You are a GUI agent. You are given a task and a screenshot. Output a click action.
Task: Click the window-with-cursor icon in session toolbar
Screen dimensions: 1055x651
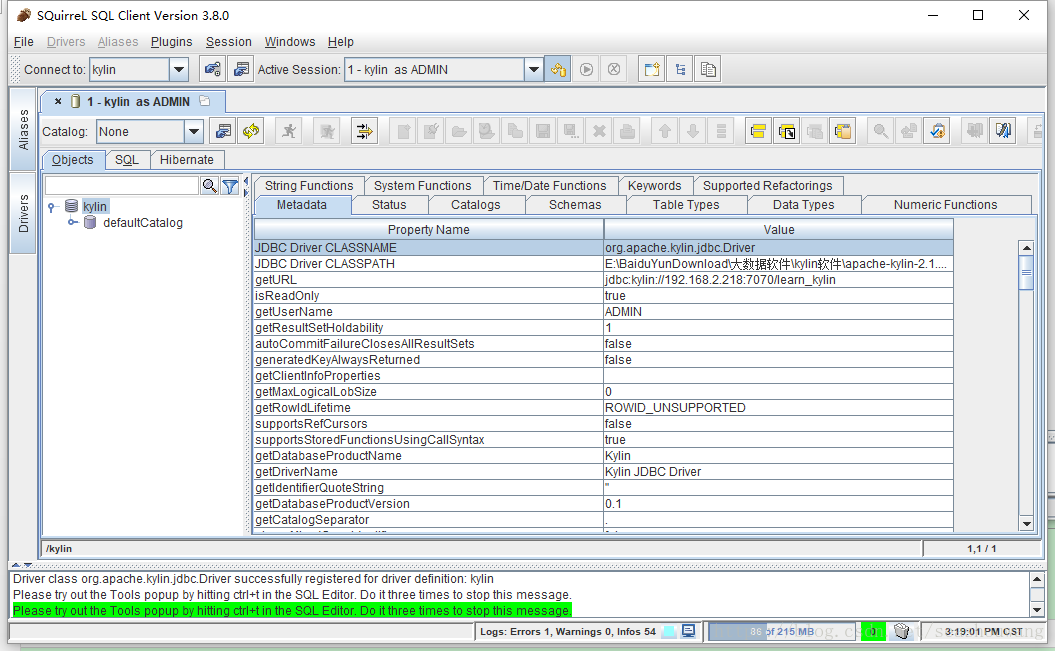tap(787, 131)
